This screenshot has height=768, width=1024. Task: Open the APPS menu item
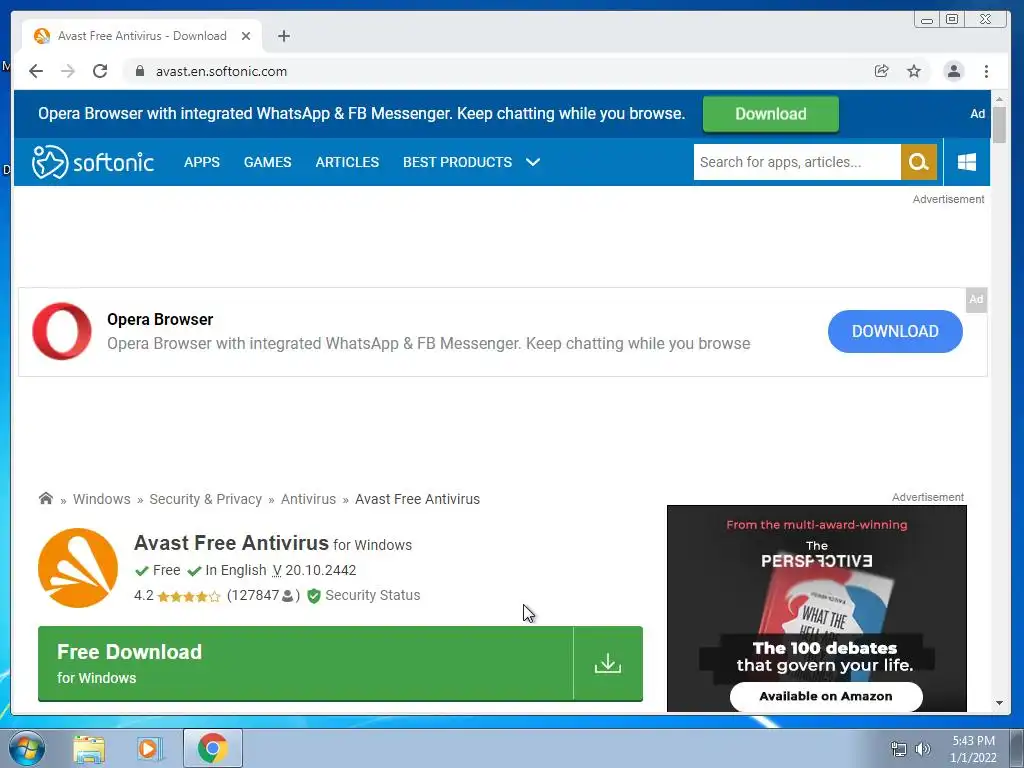[202, 162]
